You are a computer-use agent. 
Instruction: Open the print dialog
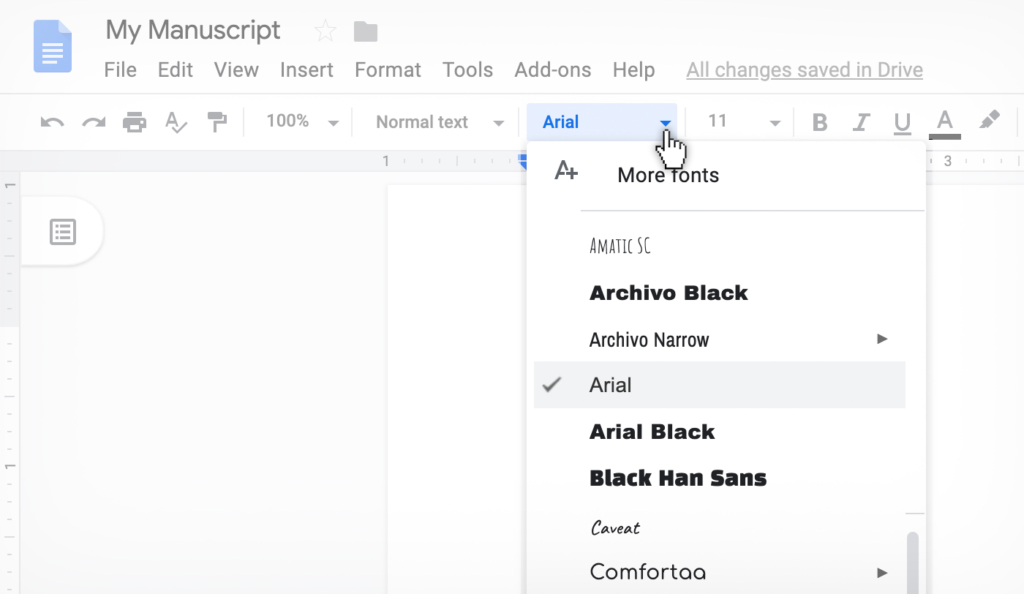pos(134,121)
